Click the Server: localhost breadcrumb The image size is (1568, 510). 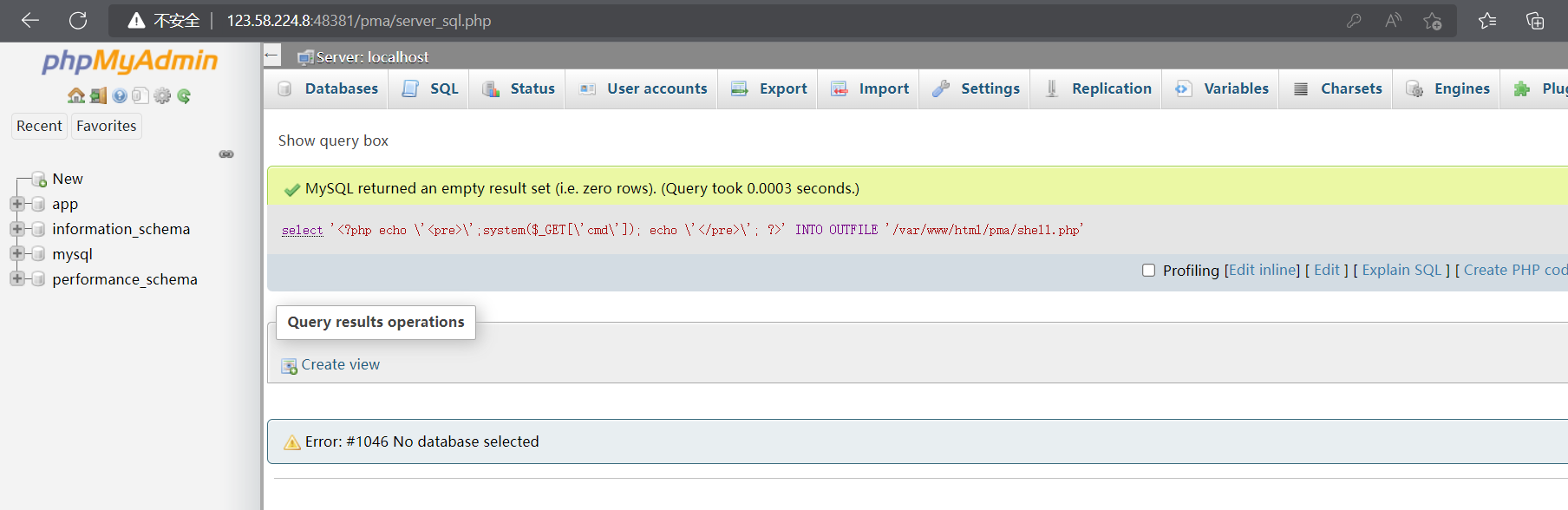pos(372,57)
